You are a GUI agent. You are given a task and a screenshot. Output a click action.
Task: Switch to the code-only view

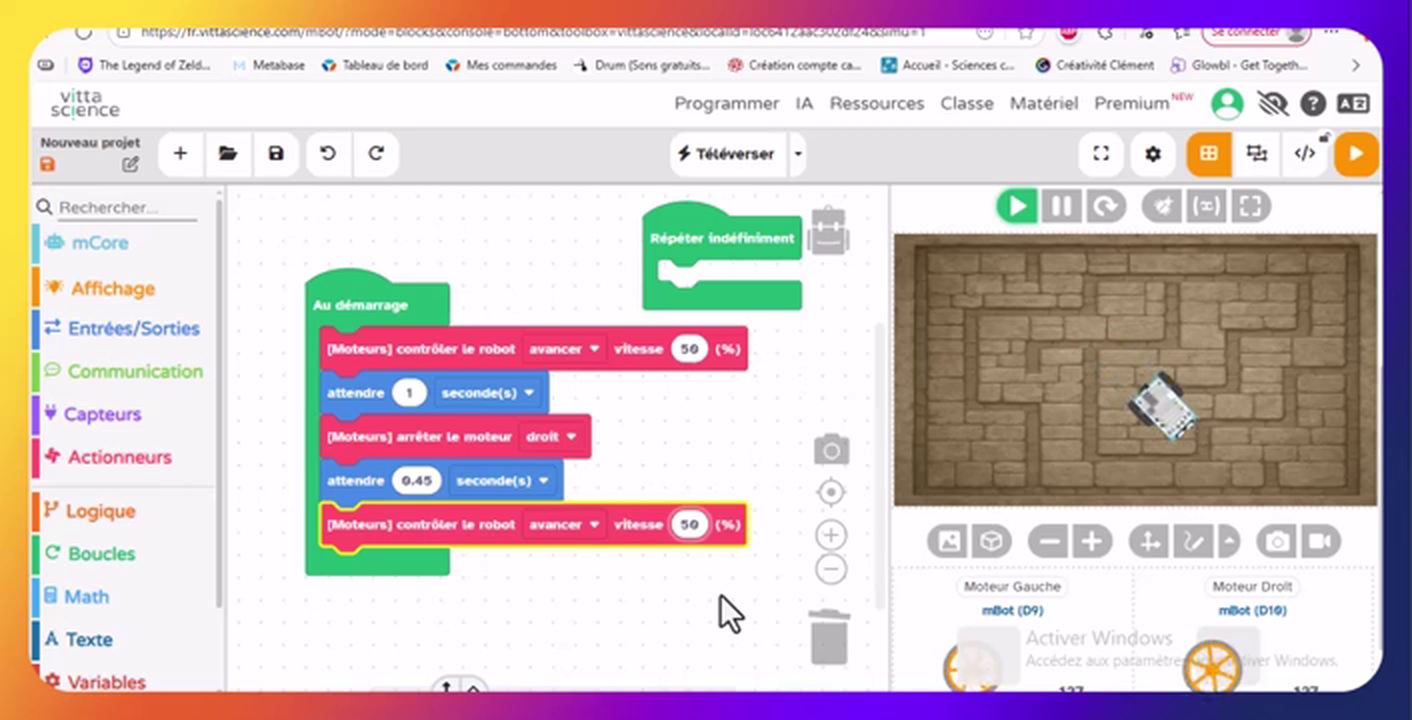(1304, 154)
